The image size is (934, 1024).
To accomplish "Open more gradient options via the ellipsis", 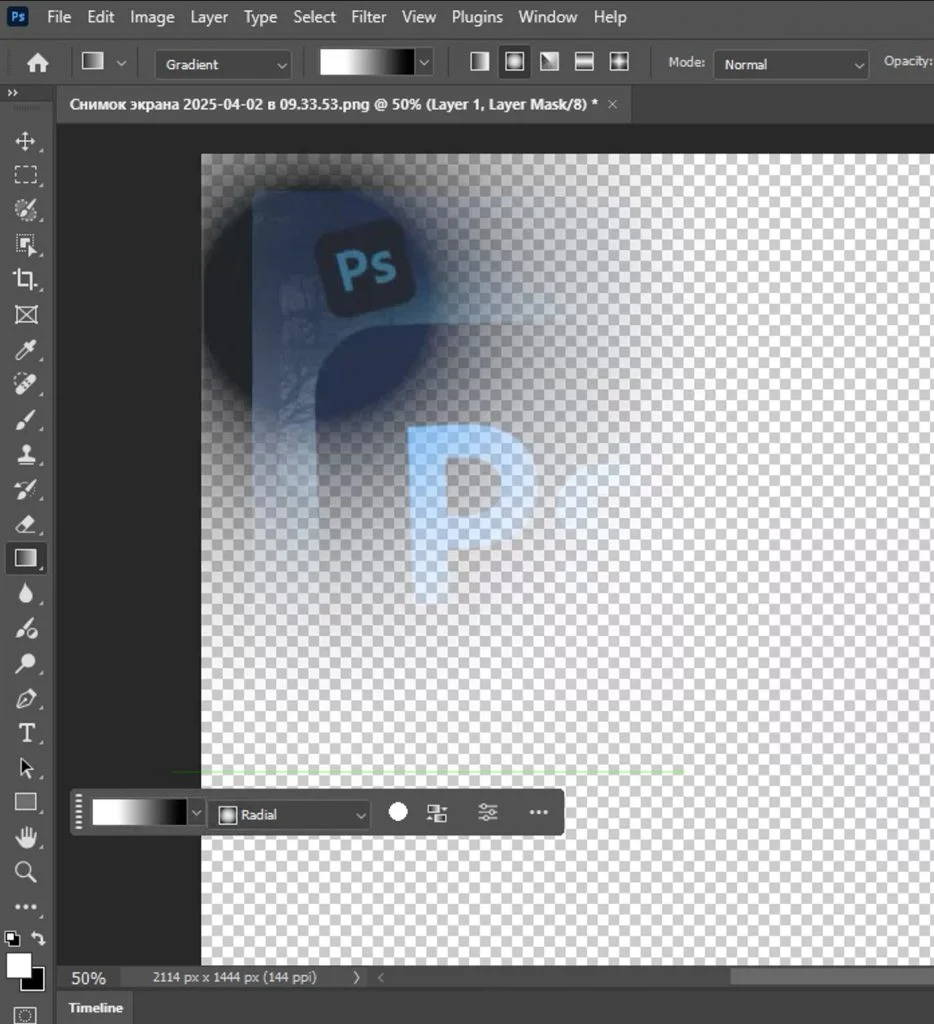I will click(x=538, y=812).
